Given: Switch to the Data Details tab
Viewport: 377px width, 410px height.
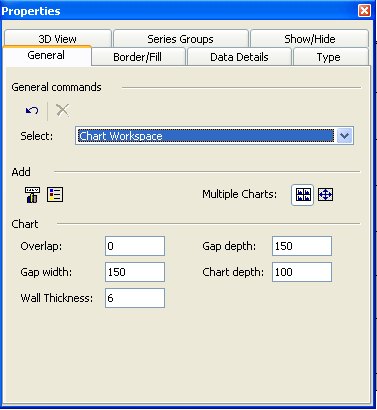Looking at the screenshot, I should click(239, 57).
